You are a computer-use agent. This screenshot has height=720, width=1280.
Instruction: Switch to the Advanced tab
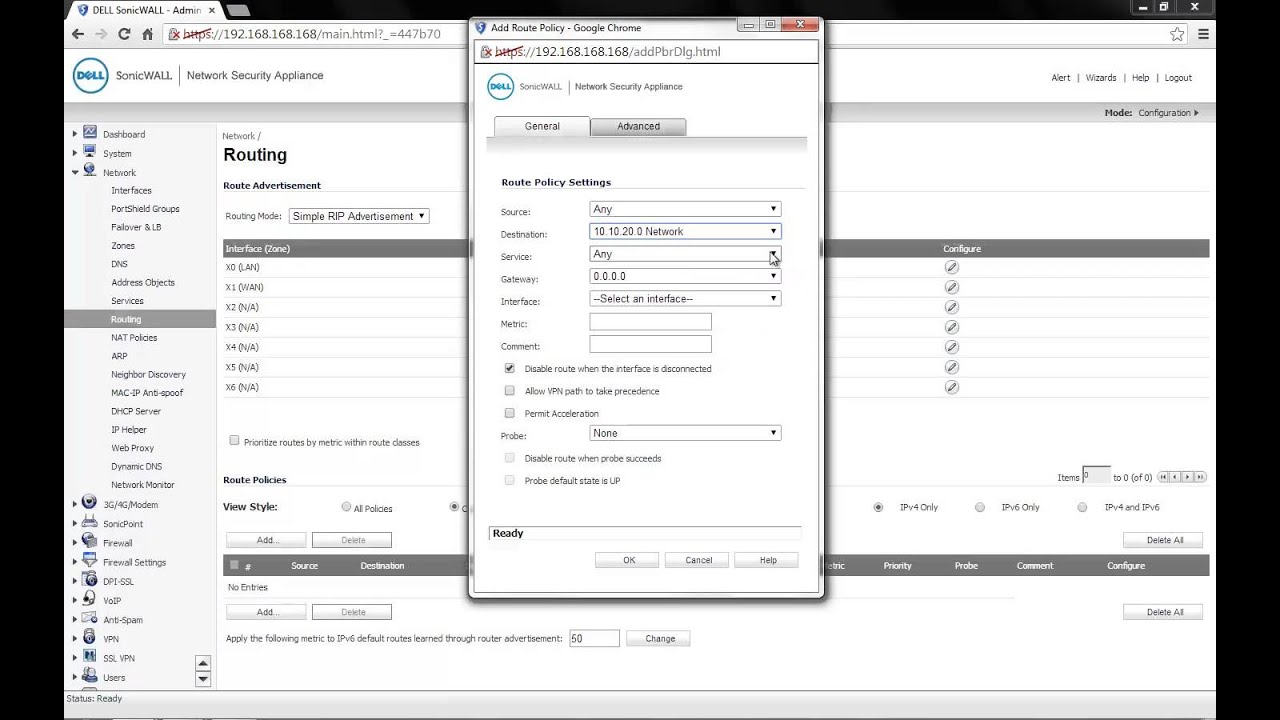[x=638, y=126]
